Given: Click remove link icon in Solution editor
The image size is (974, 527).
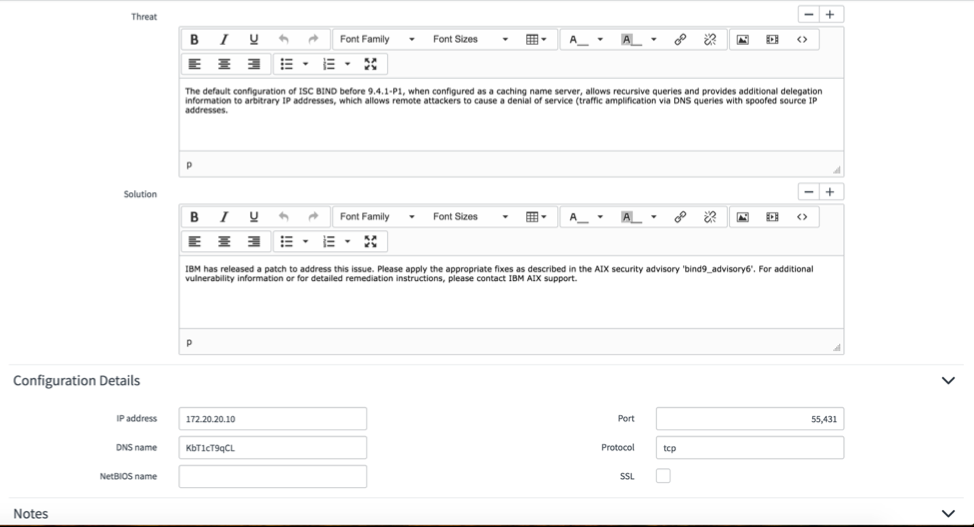Looking at the screenshot, I should pyautogui.click(x=710, y=217).
